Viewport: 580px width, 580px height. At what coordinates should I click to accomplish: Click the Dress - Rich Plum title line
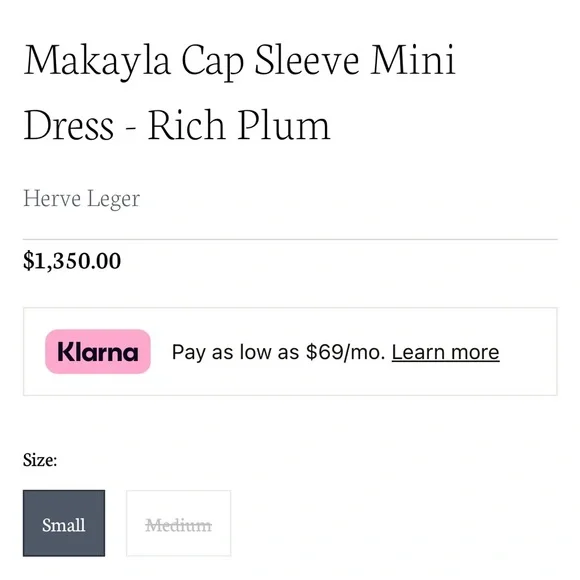[177, 126]
